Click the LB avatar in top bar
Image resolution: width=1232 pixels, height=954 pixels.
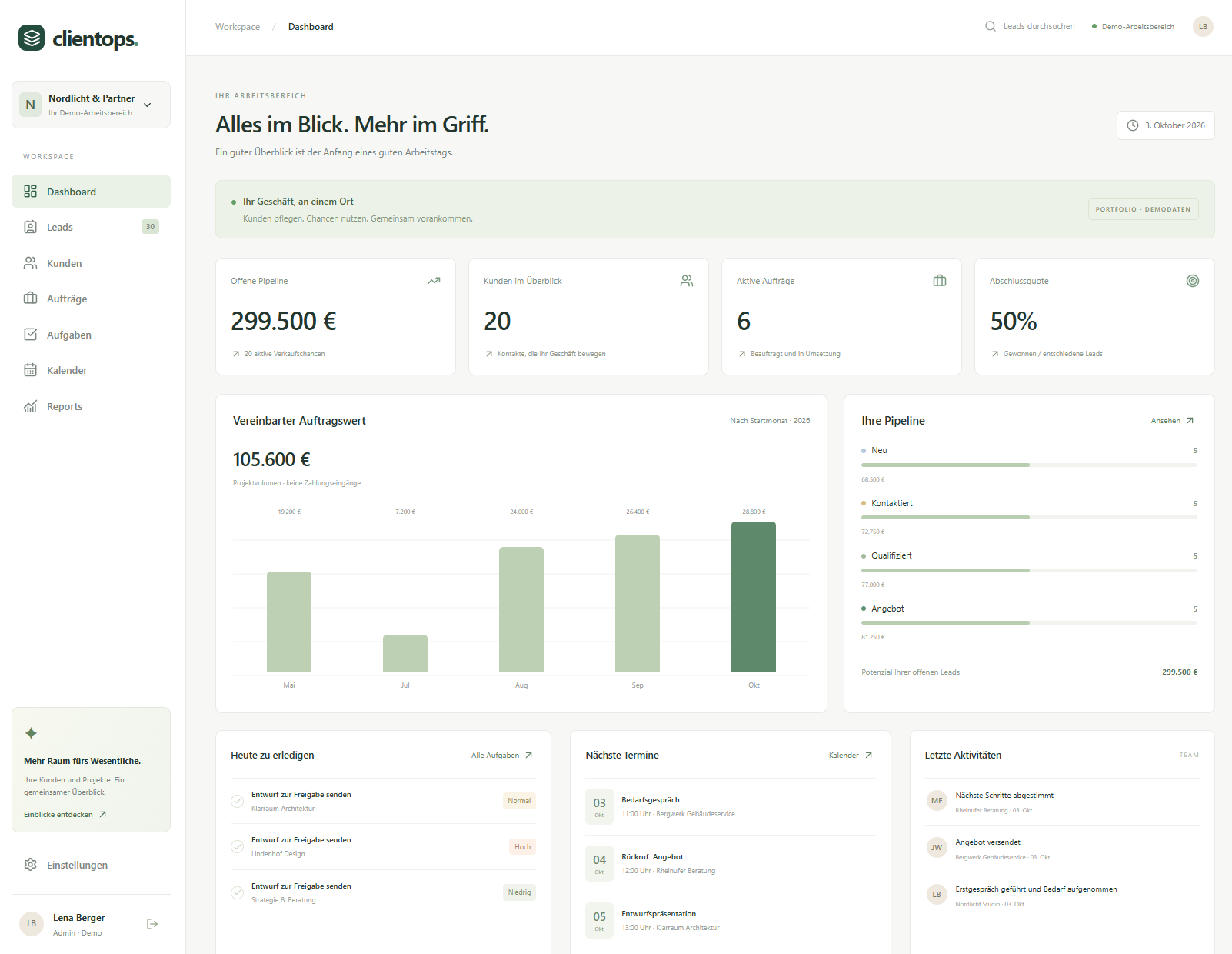[x=1203, y=26]
